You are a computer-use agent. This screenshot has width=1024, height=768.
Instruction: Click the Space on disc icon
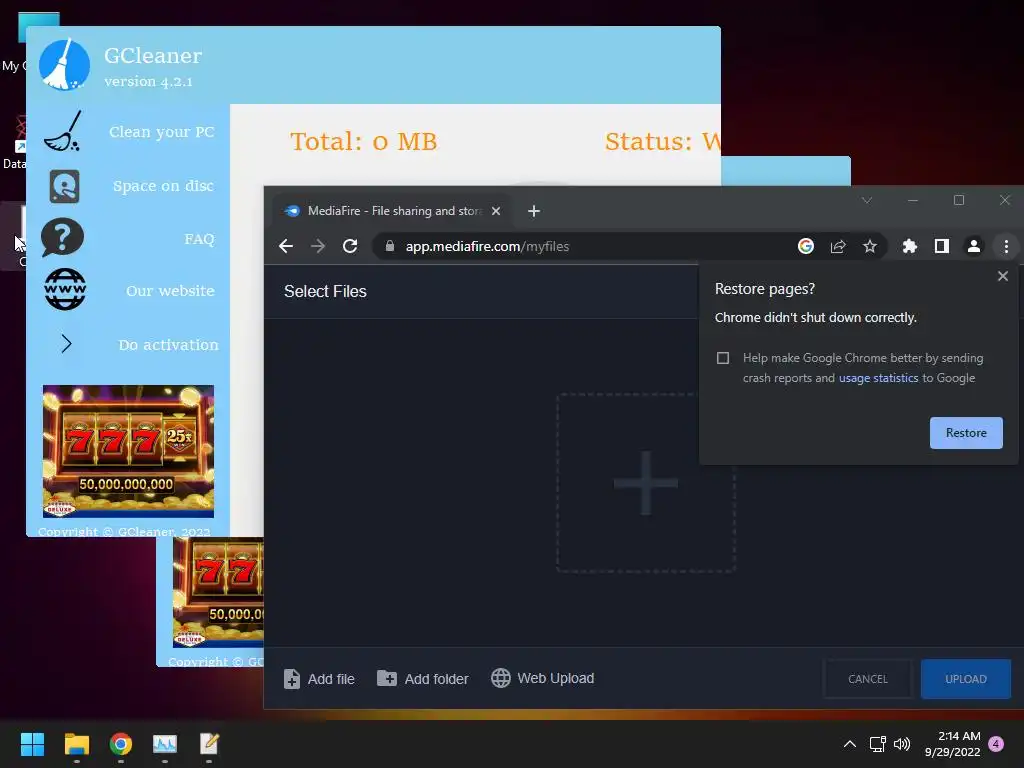(x=64, y=186)
